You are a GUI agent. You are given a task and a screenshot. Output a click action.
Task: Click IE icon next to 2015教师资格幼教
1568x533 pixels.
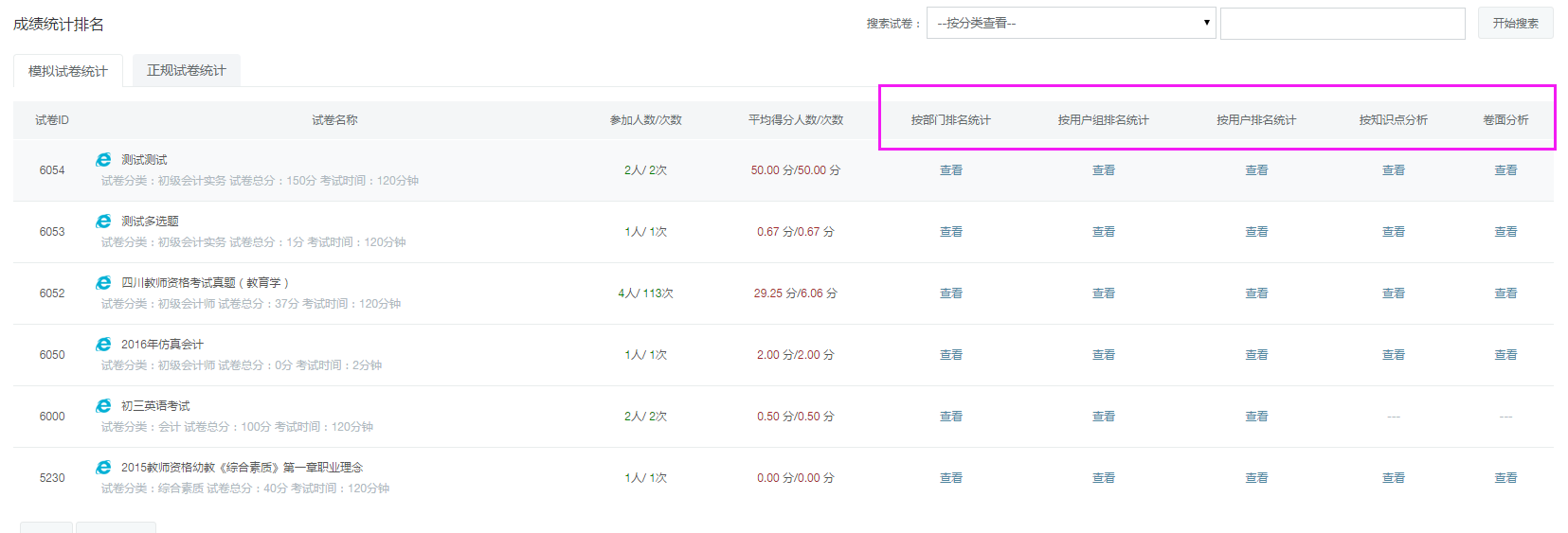point(103,468)
